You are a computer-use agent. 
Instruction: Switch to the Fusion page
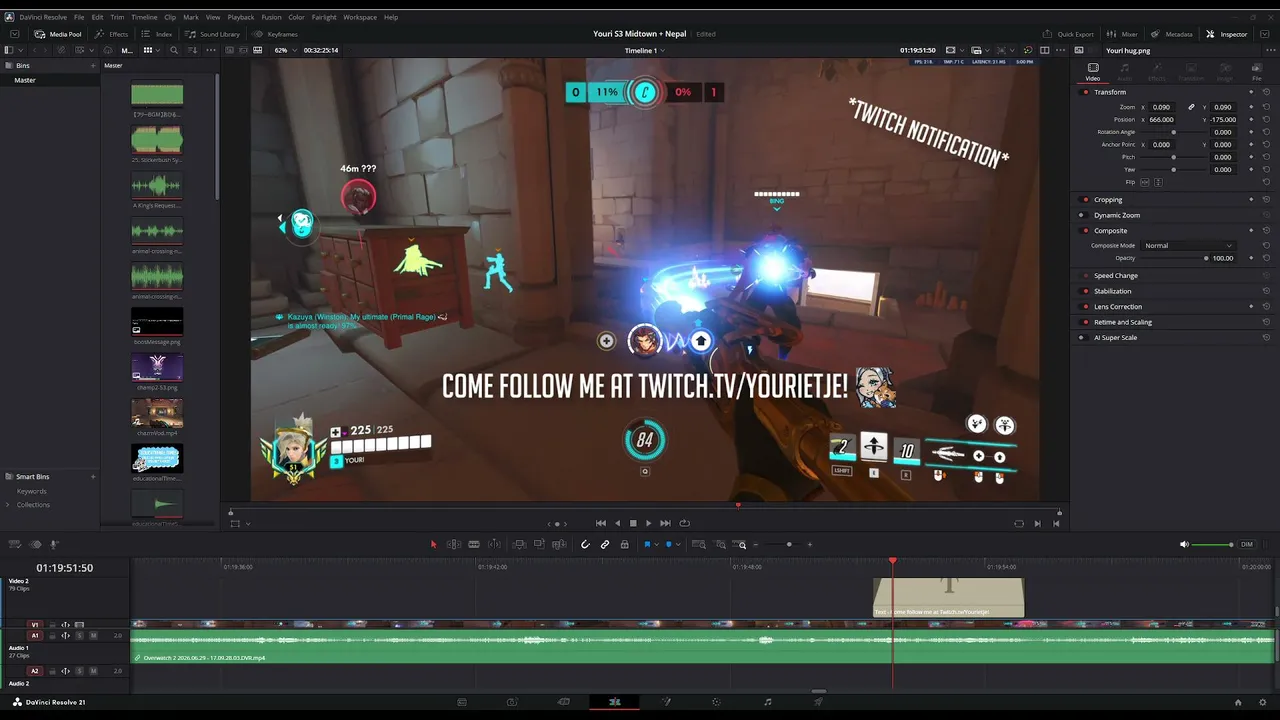pos(665,702)
